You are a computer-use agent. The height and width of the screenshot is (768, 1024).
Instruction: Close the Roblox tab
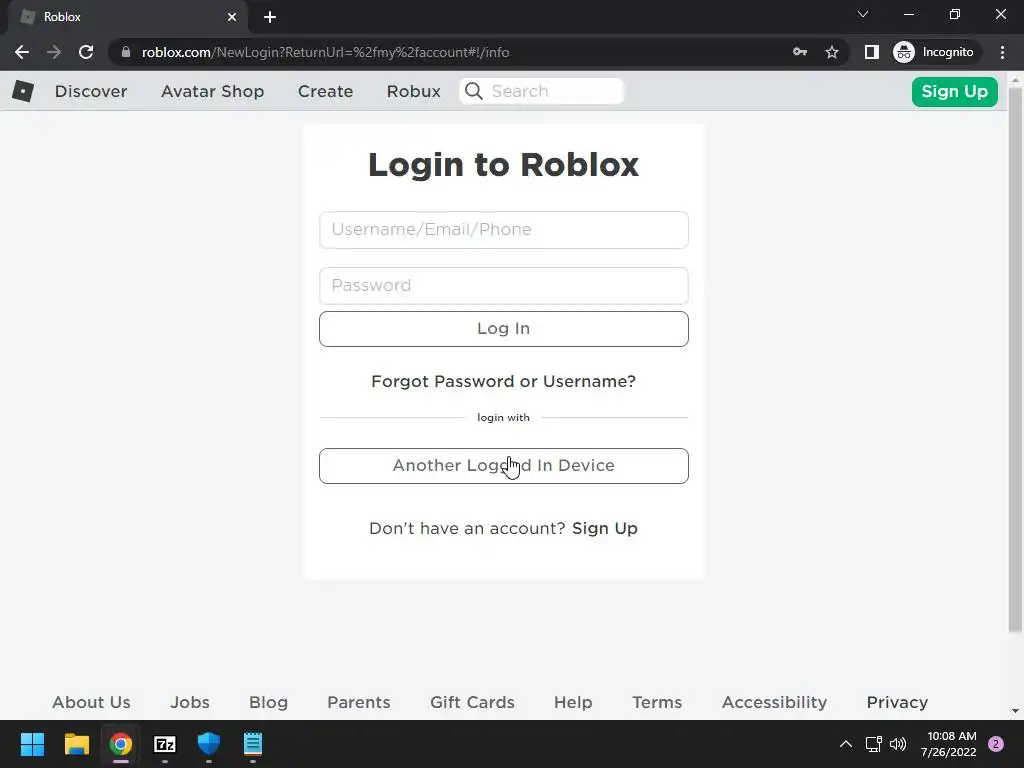tap(232, 17)
